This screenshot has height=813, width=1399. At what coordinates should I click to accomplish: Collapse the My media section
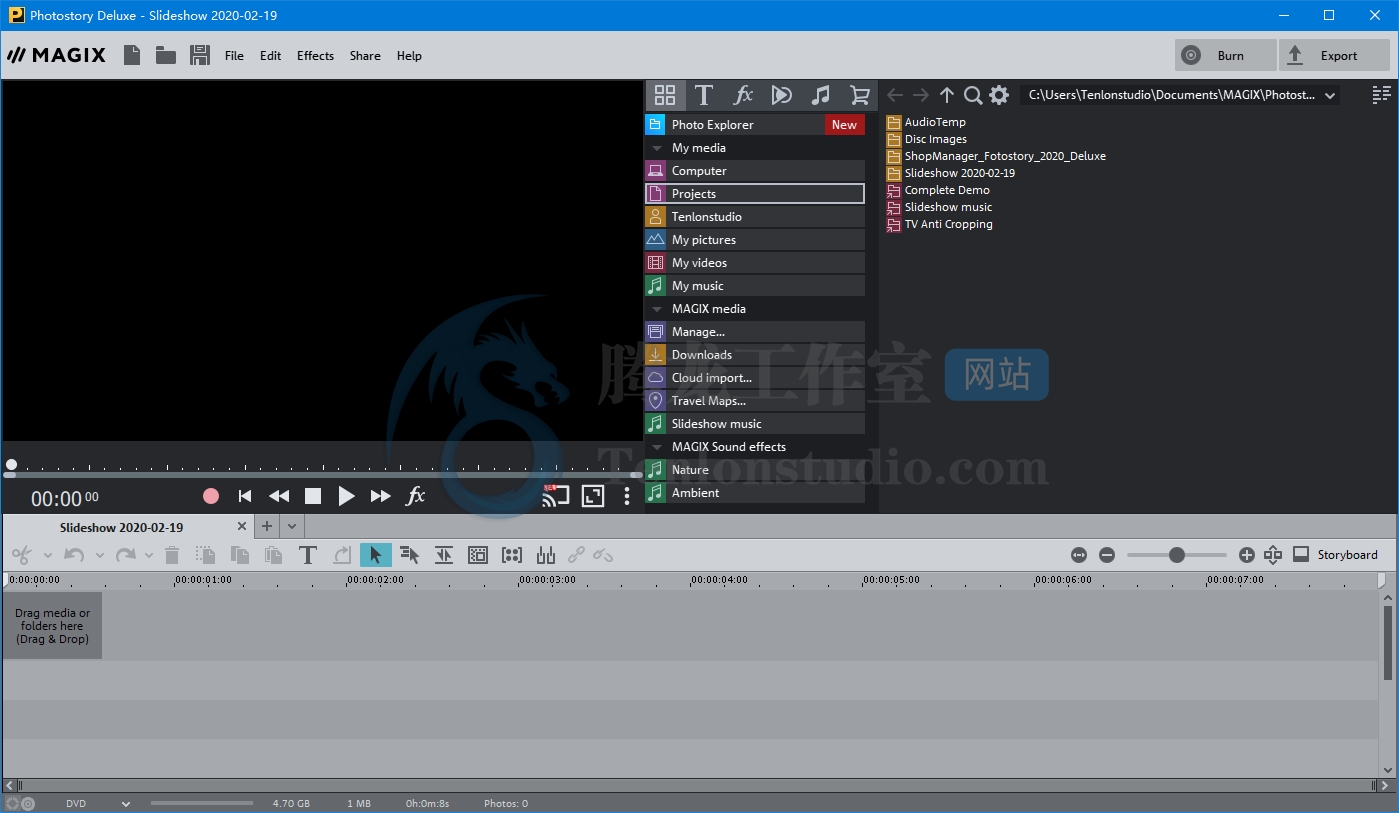coord(657,148)
